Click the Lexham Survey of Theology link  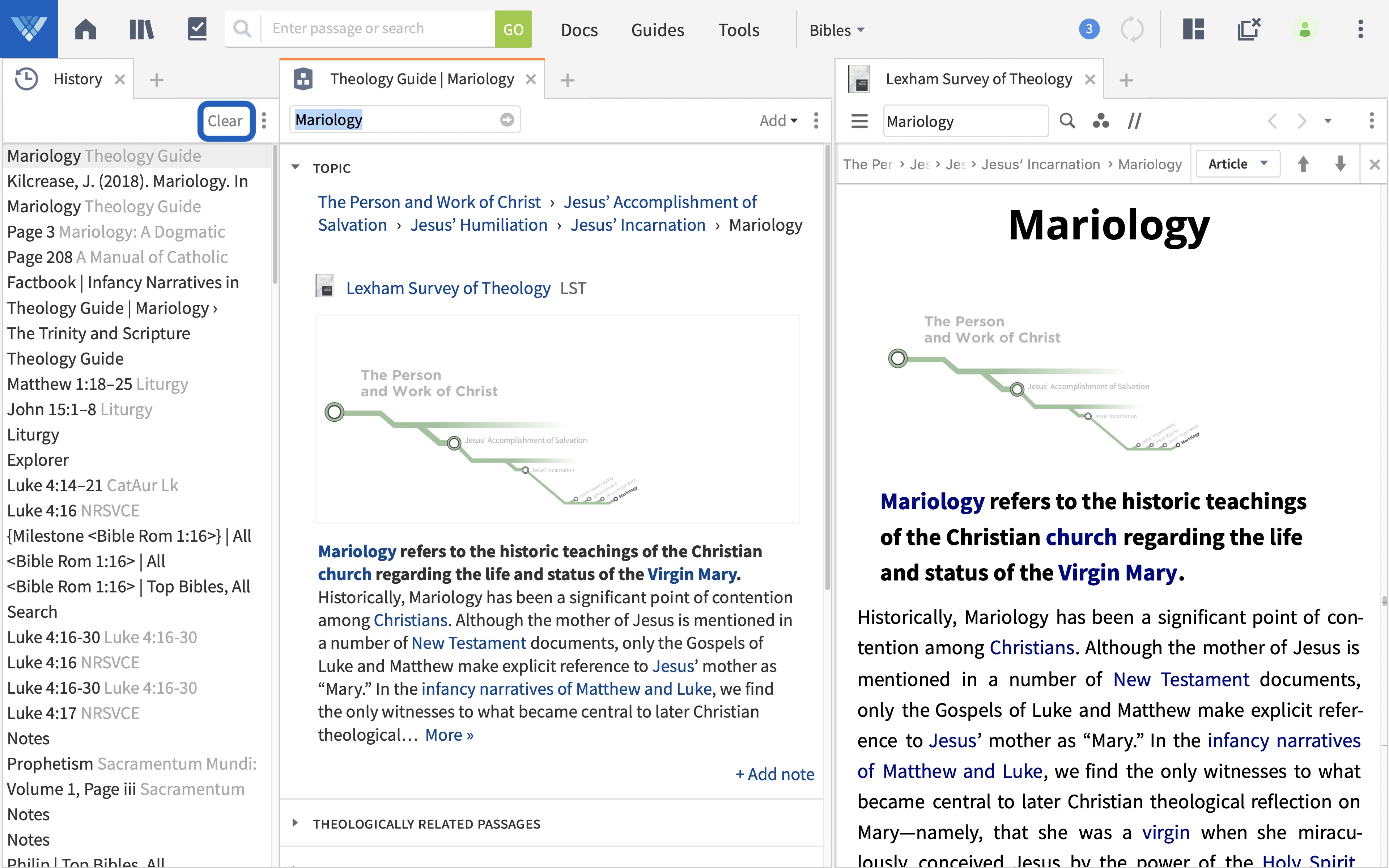point(448,288)
